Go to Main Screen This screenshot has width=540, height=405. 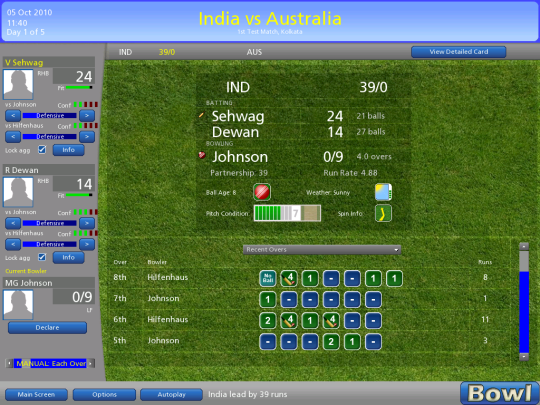coord(36,394)
